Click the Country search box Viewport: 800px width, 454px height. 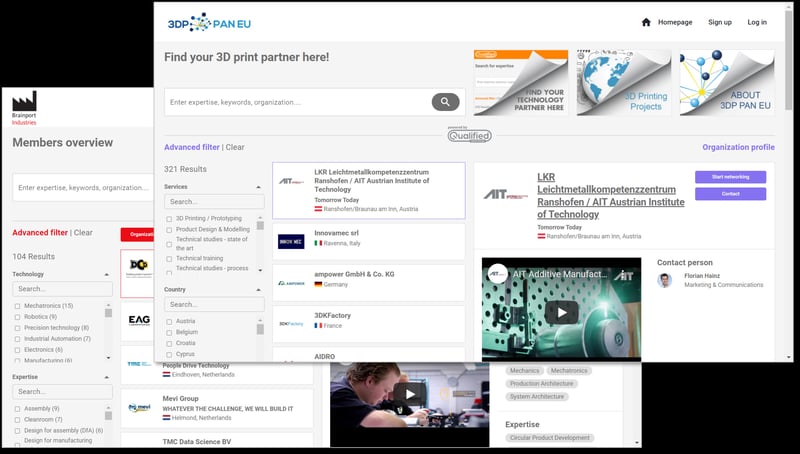(x=214, y=304)
